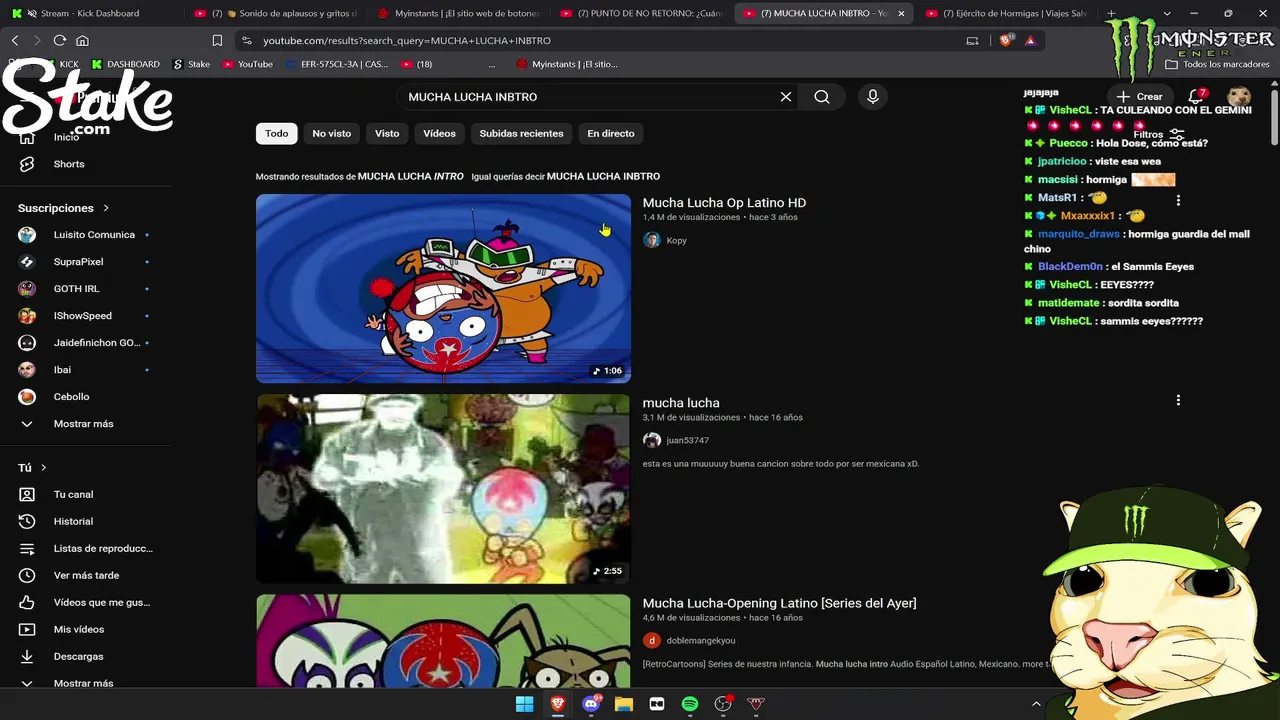Open Ver más tarde list

(x=86, y=575)
